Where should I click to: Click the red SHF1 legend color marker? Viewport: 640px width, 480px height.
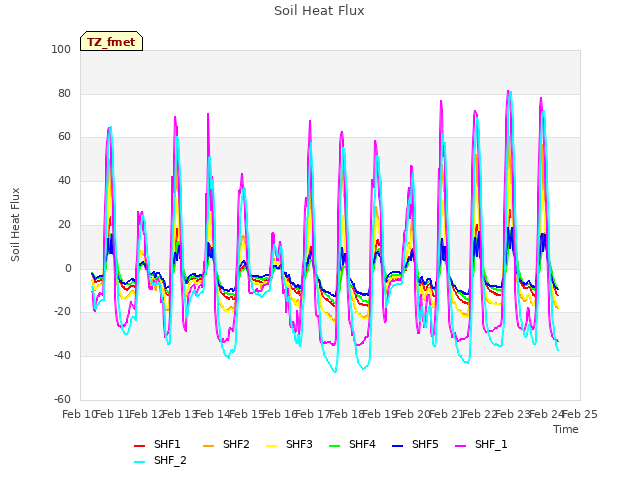(x=140, y=446)
